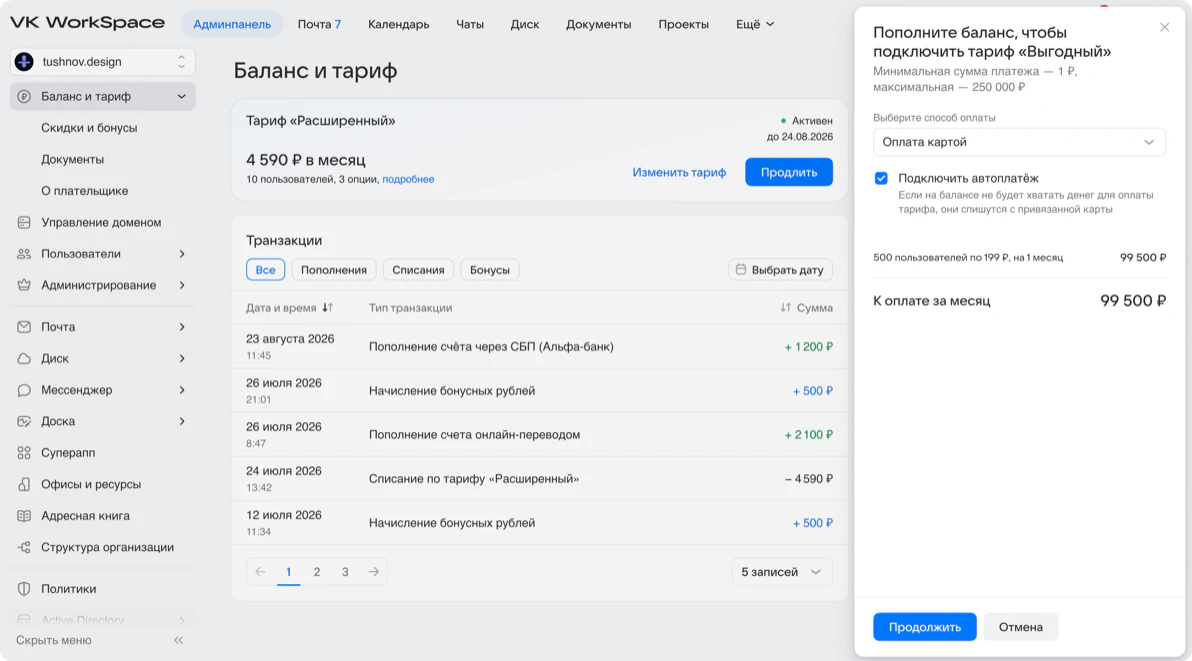
Task: Open the подробнее tariff details link
Action: click(x=408, y=179)
